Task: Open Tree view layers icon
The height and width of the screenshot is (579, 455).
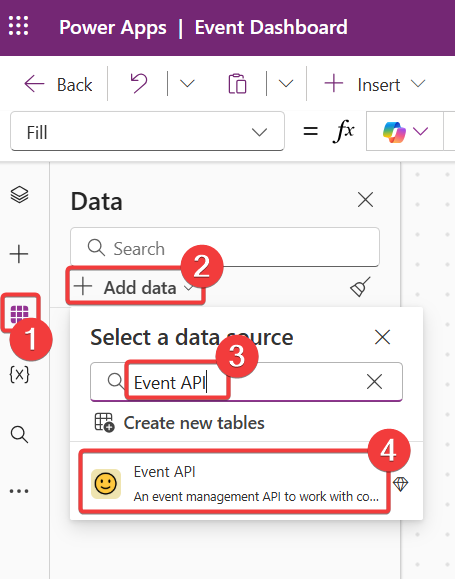Action: 19,194
